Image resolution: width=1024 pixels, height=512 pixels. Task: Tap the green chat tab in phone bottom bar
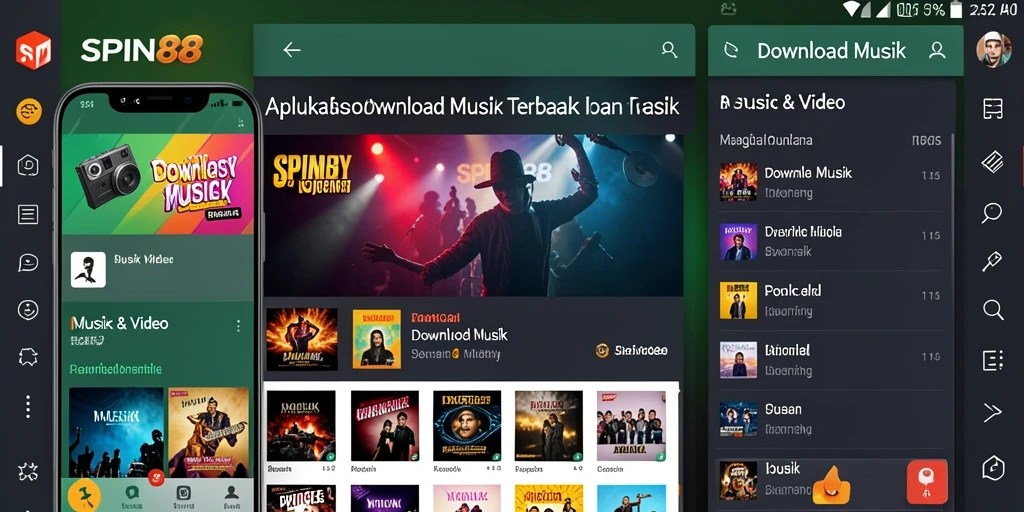(132, 495)
